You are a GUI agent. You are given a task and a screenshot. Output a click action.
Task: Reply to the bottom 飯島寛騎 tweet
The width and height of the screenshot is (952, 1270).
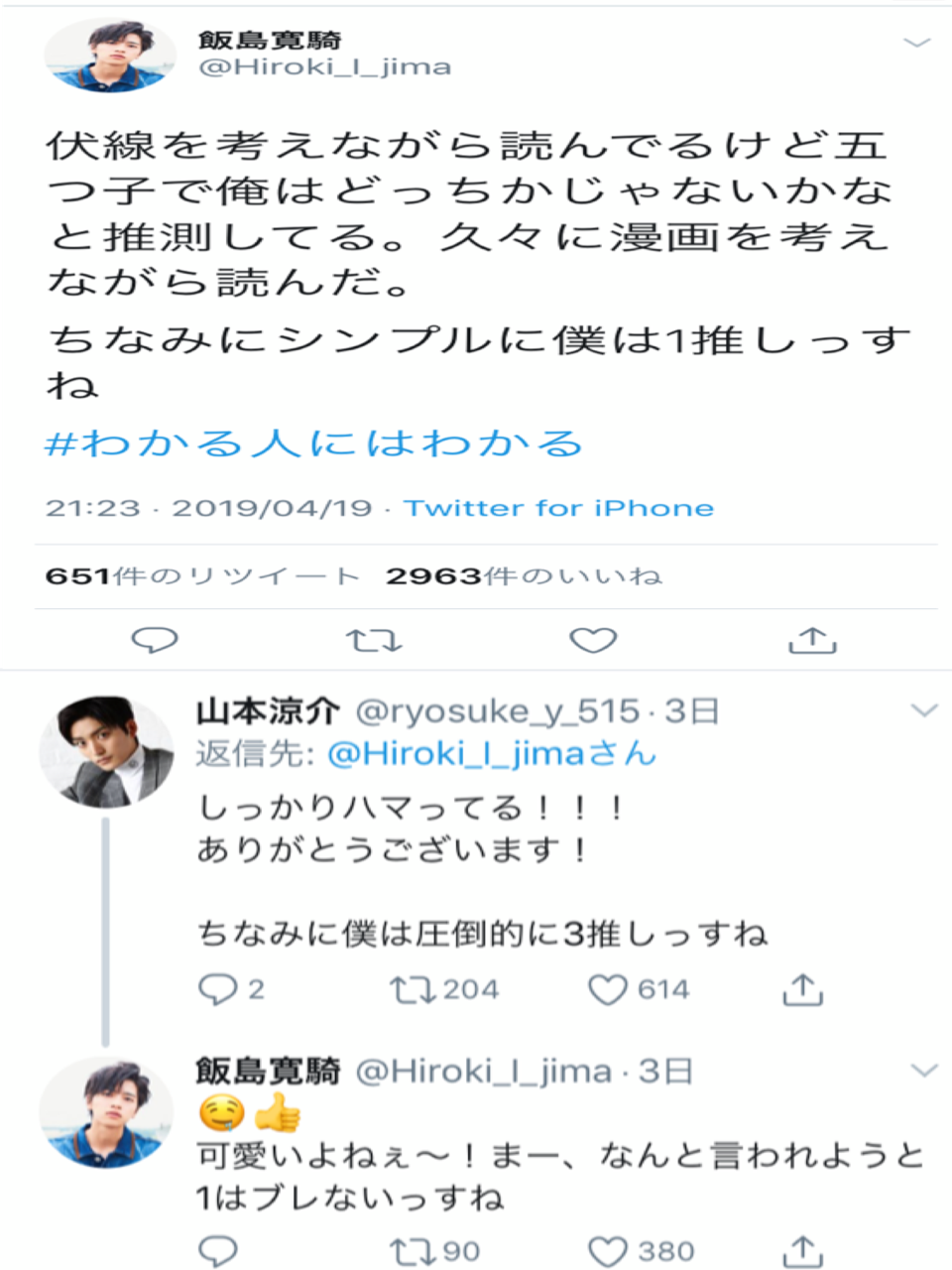tap(217, 1251)
